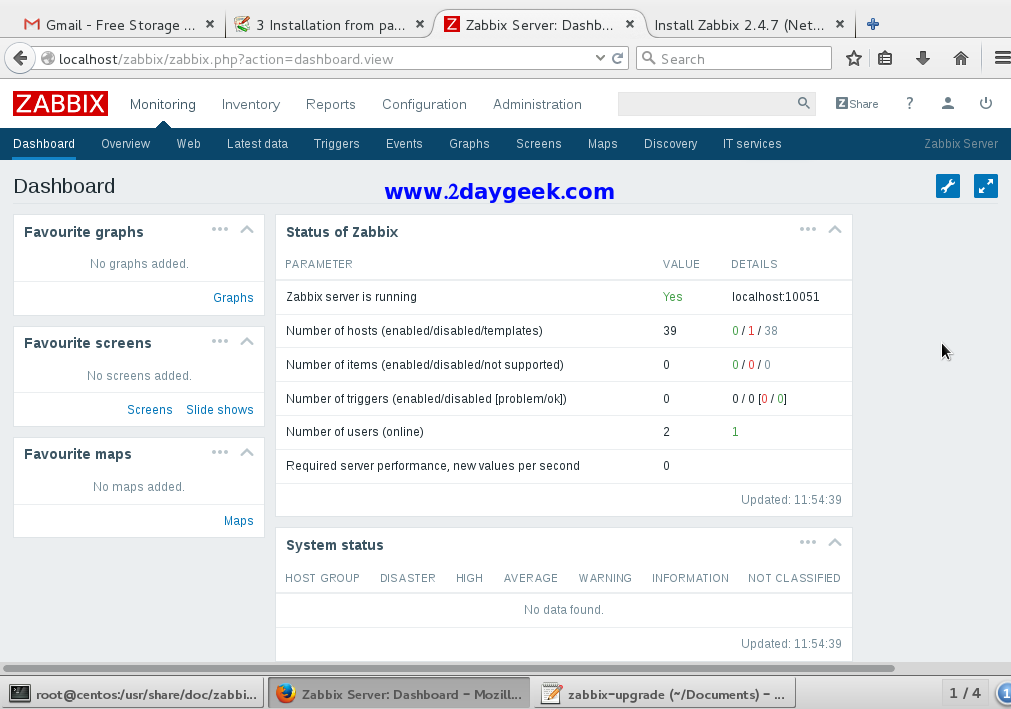Click the ZABBIX logo
The image size is (1011, 709).
[x=61, y=104]
